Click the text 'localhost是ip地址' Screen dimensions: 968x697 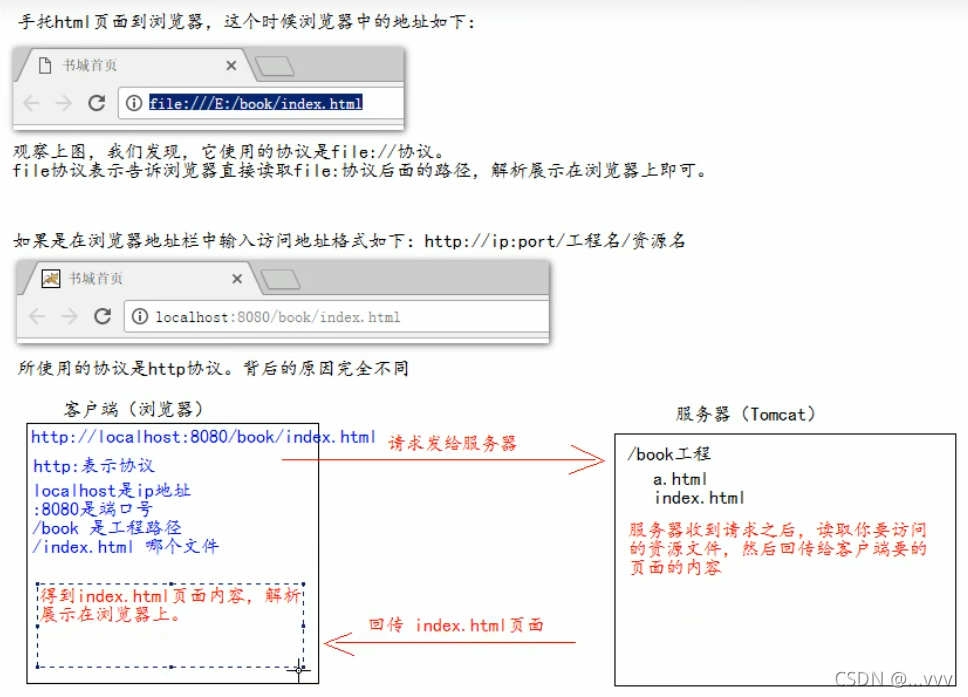tap(112, 491)
